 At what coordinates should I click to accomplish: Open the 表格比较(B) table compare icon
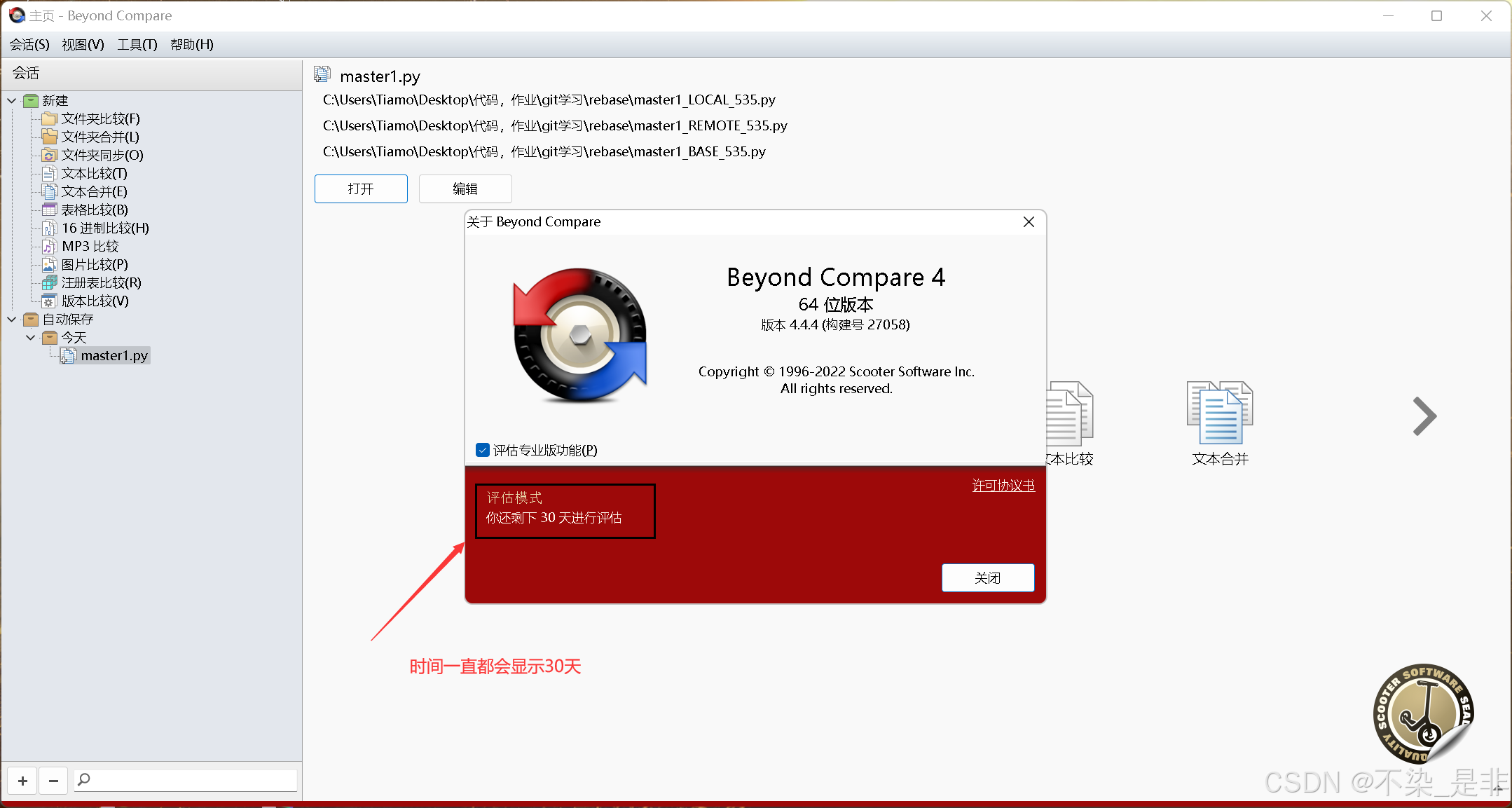pos(49,210)
